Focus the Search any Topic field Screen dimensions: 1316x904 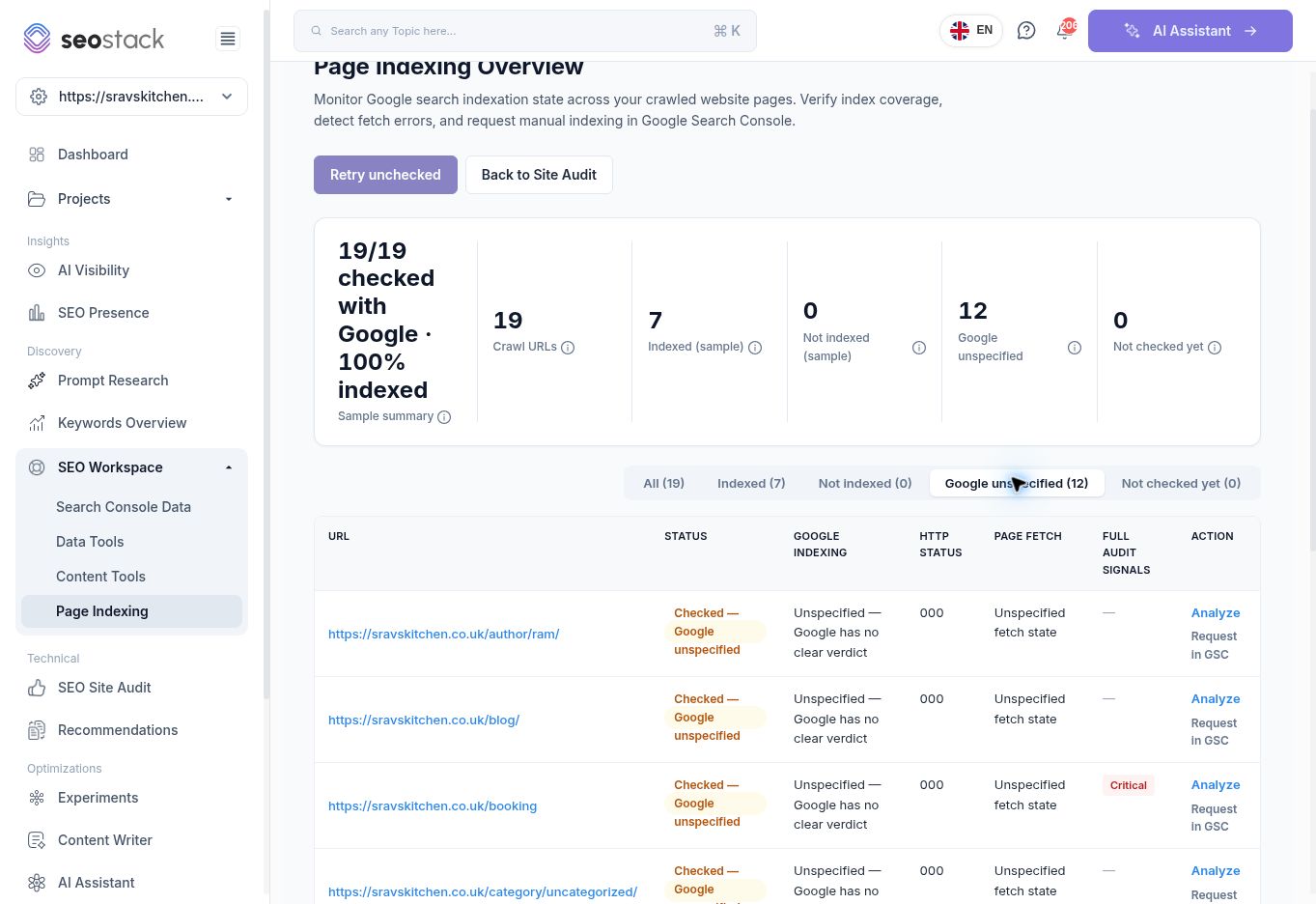[524, 31]
